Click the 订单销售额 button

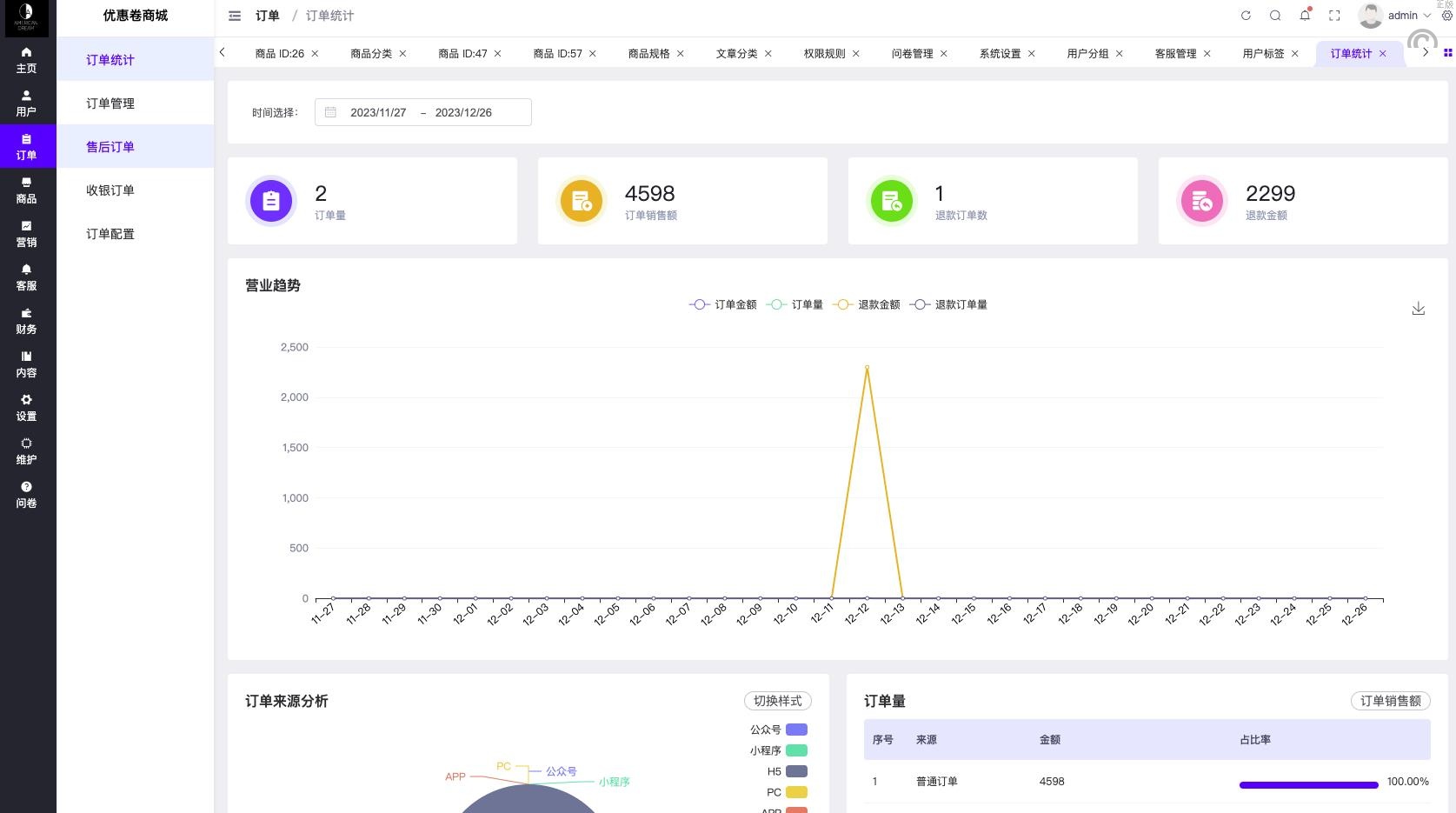(1390, 701)
